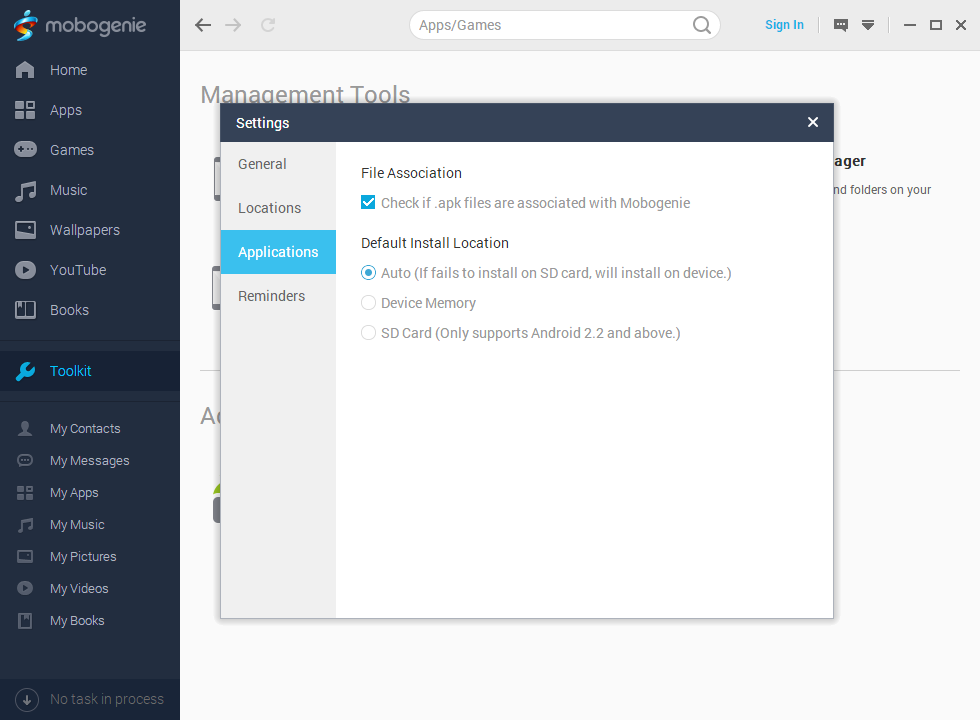Click the Apps/Games search field

coord(550,25)
